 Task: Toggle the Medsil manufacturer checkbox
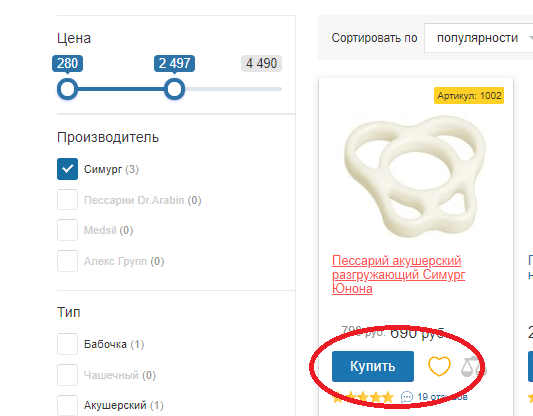click(67, 230)
